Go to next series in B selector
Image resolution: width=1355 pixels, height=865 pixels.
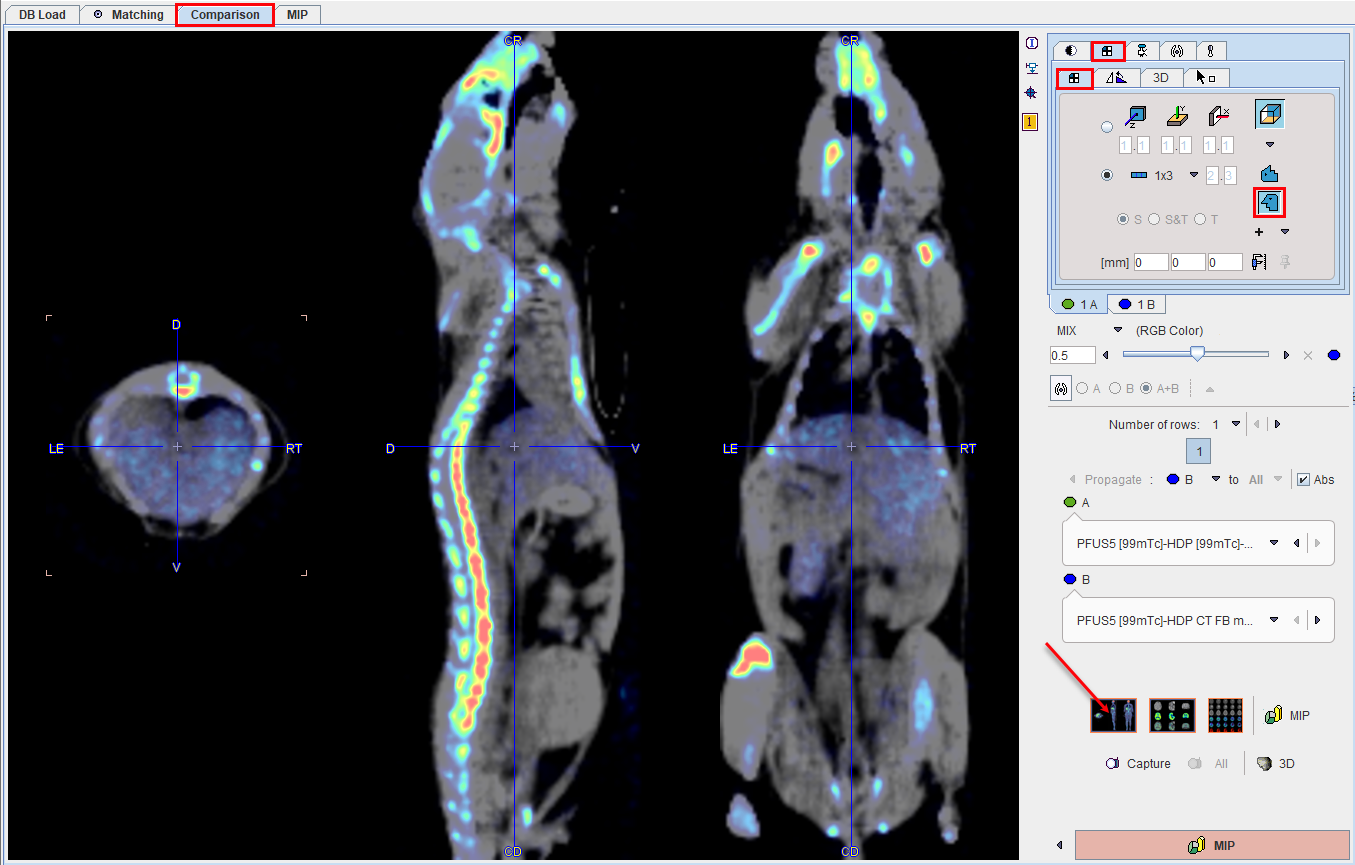point(1317,620)
